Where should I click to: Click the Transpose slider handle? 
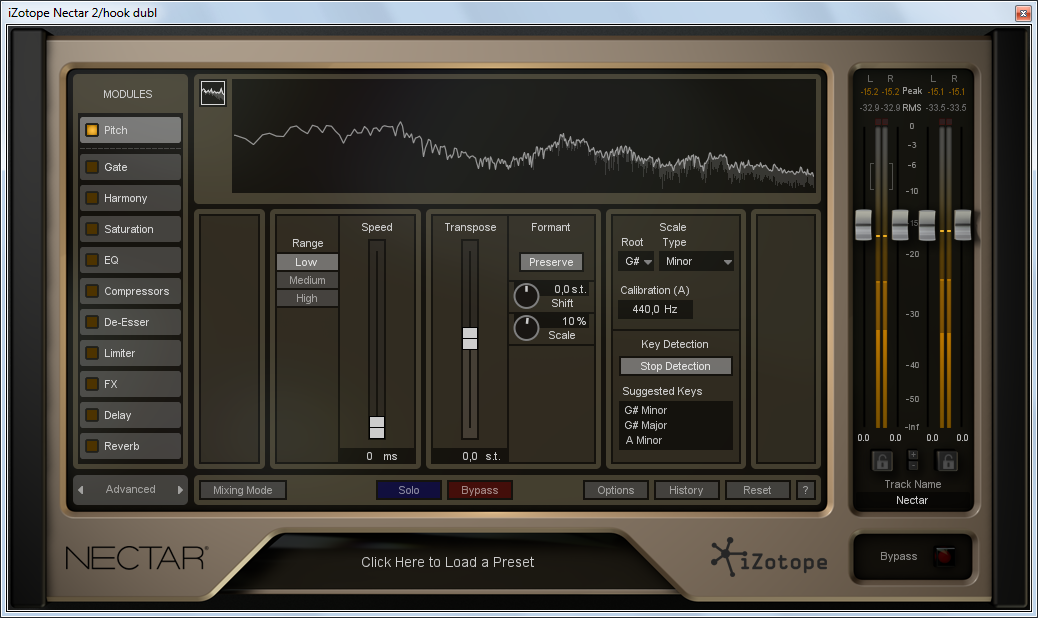click(x=470, y=338)
